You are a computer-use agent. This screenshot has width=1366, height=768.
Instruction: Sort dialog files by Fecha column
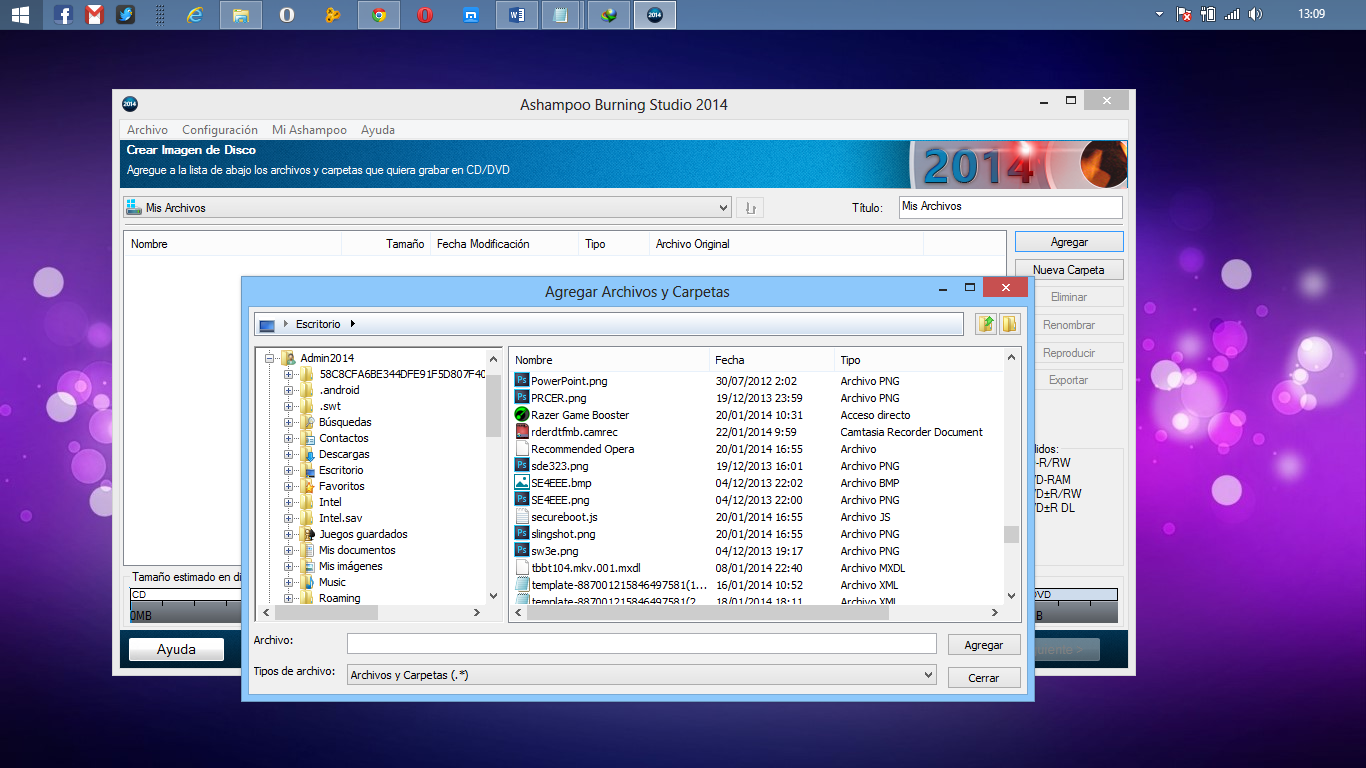[x=772, y=360]
